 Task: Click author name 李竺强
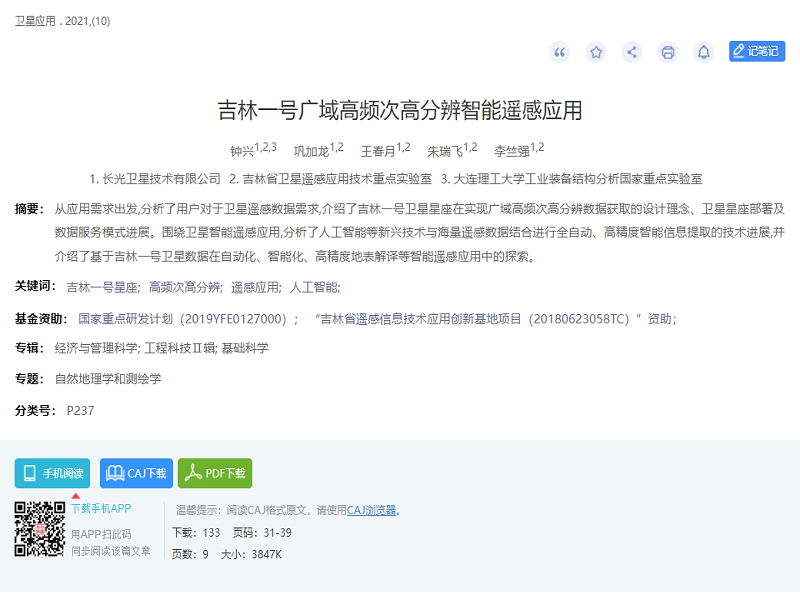(x=511, y=151)
